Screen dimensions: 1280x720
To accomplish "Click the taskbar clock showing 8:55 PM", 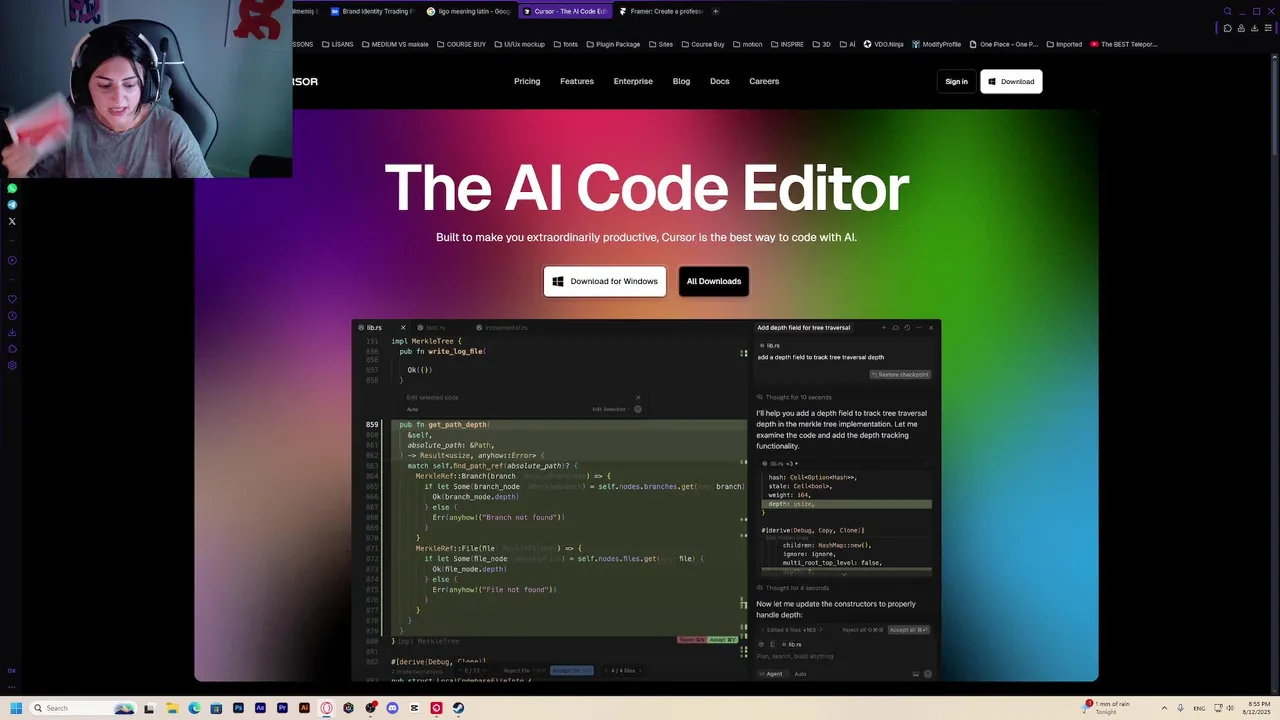I will [1257, 708].
